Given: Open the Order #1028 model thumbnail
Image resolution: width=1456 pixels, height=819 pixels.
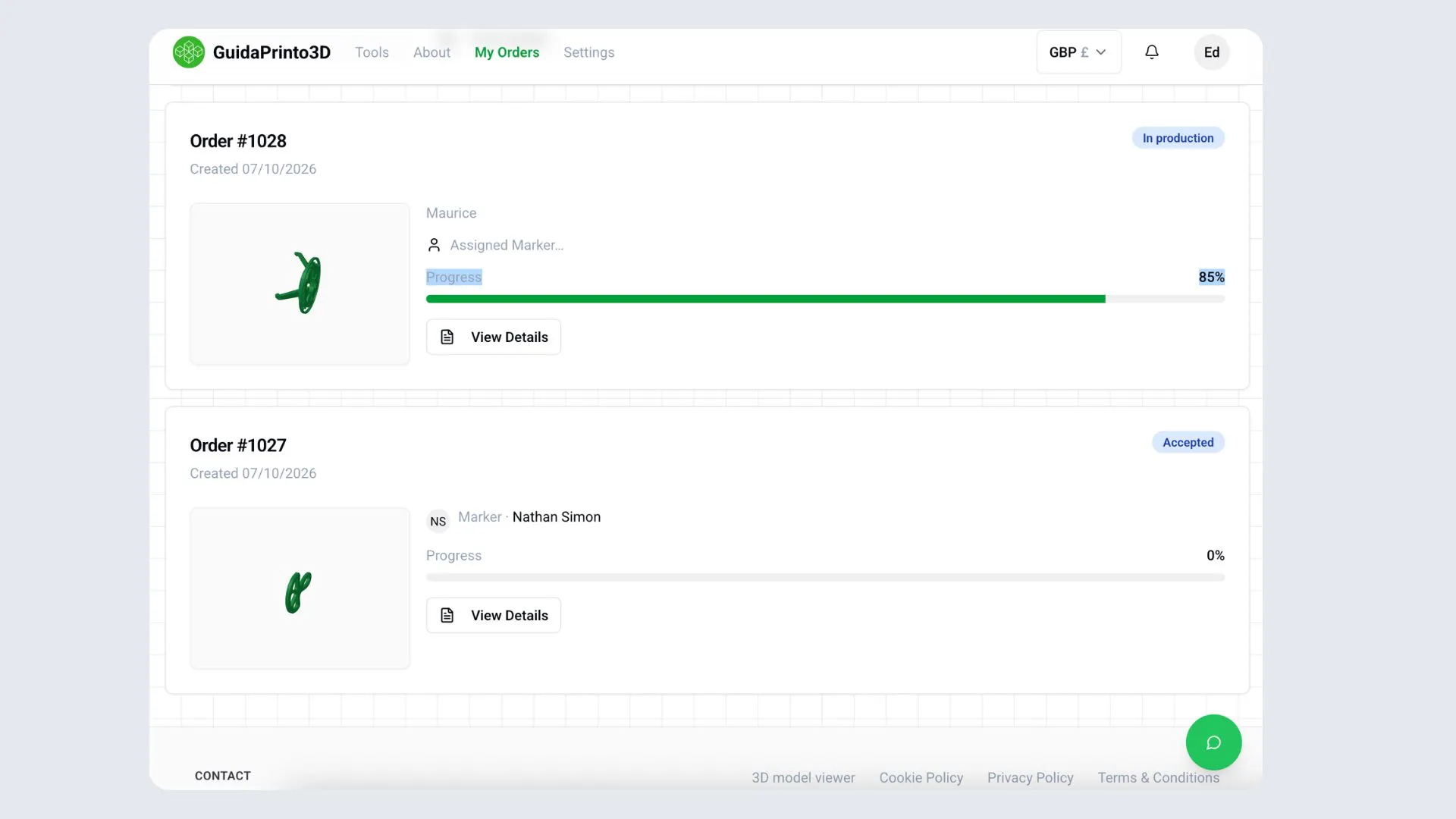Looking at the screenshot, I should click(x=300, y=284).
